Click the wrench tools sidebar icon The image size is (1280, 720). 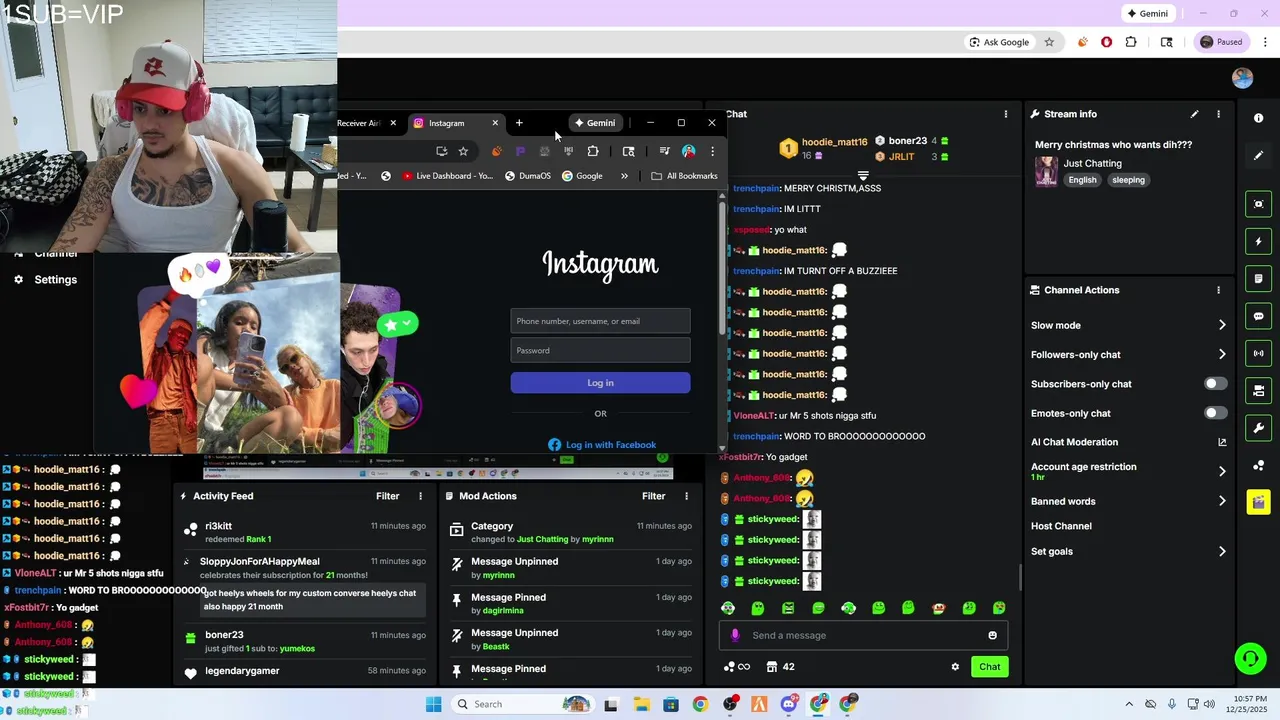tap(1258, 428)
